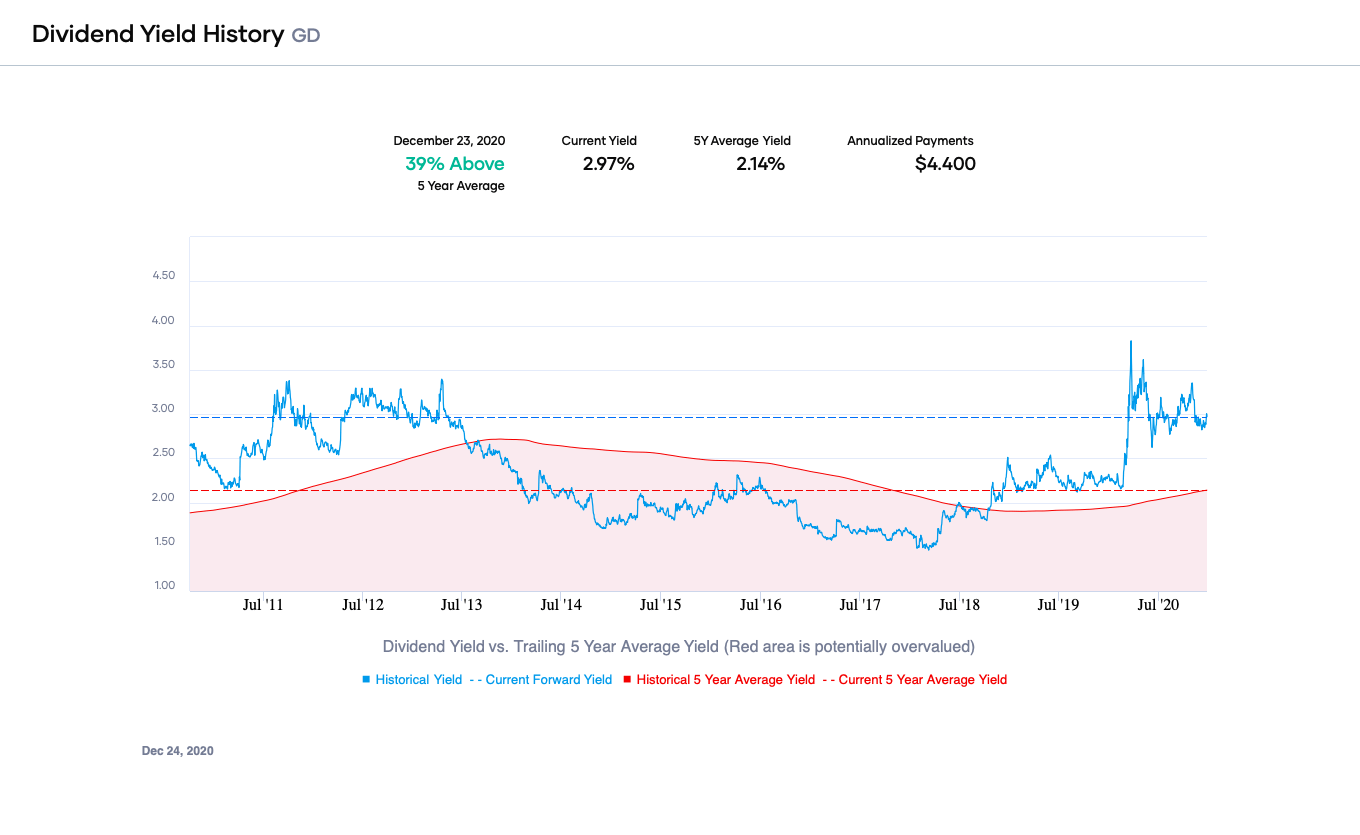Click the red Historical 5 Year Average square
Screen dimensions: 1360x835
point(627,680)
